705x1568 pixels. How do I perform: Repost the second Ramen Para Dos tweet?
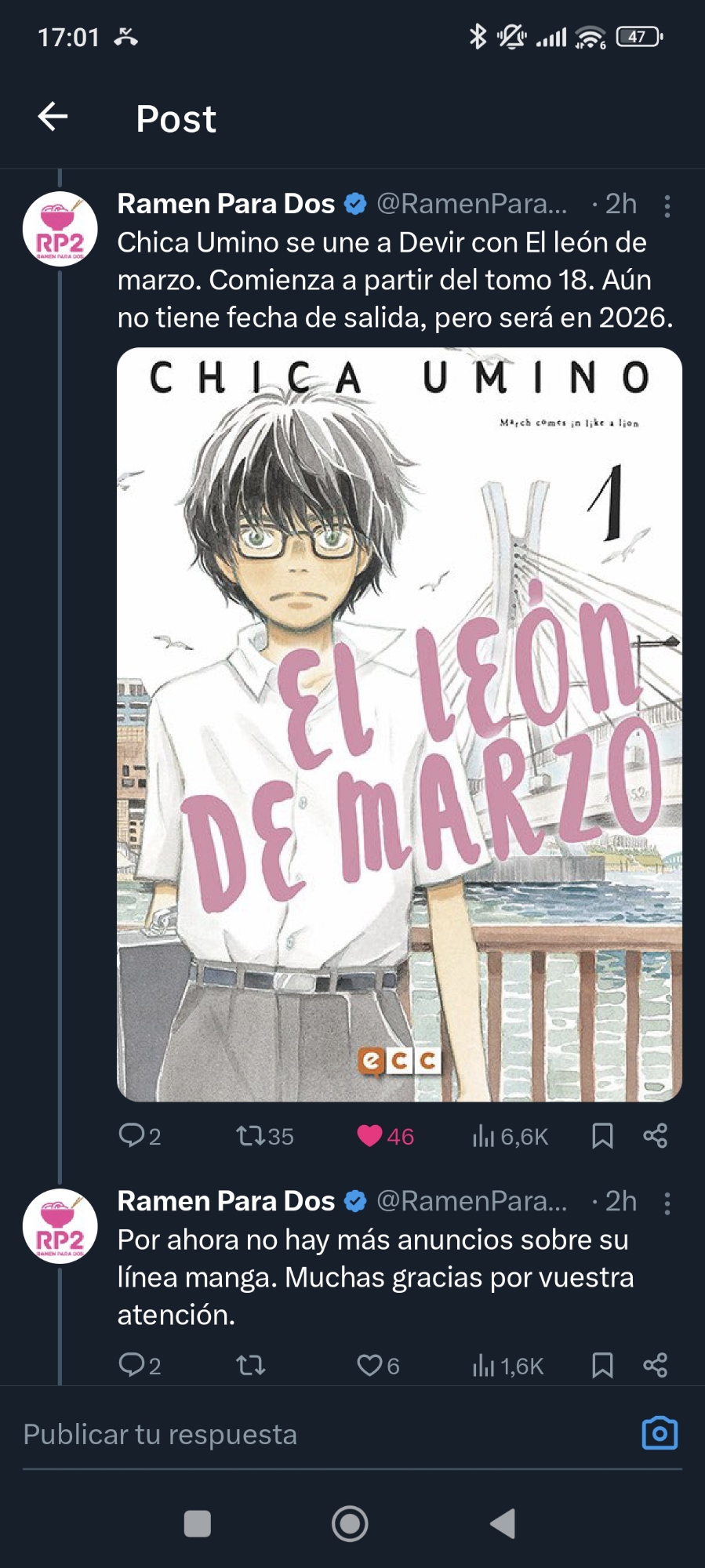(250, 1366)
